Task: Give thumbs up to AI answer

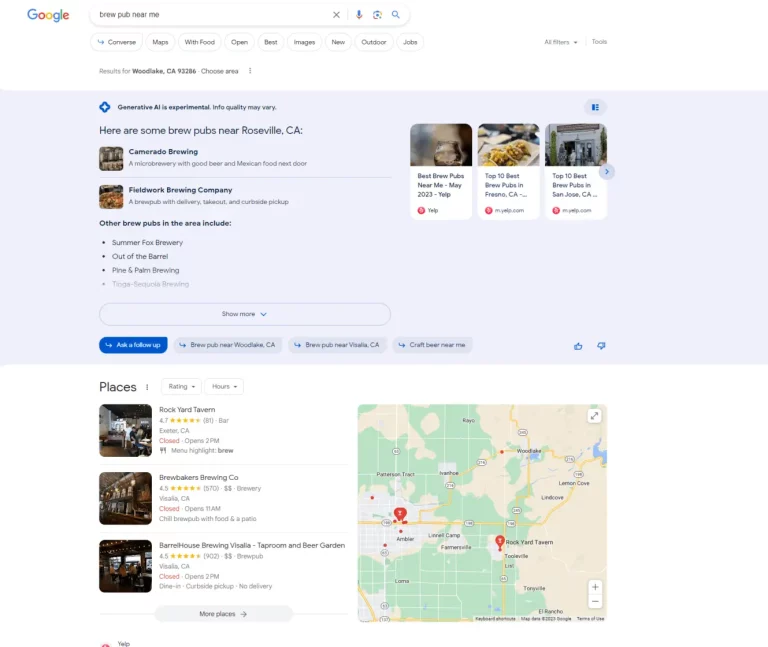Action: click(x=578, y=345)
